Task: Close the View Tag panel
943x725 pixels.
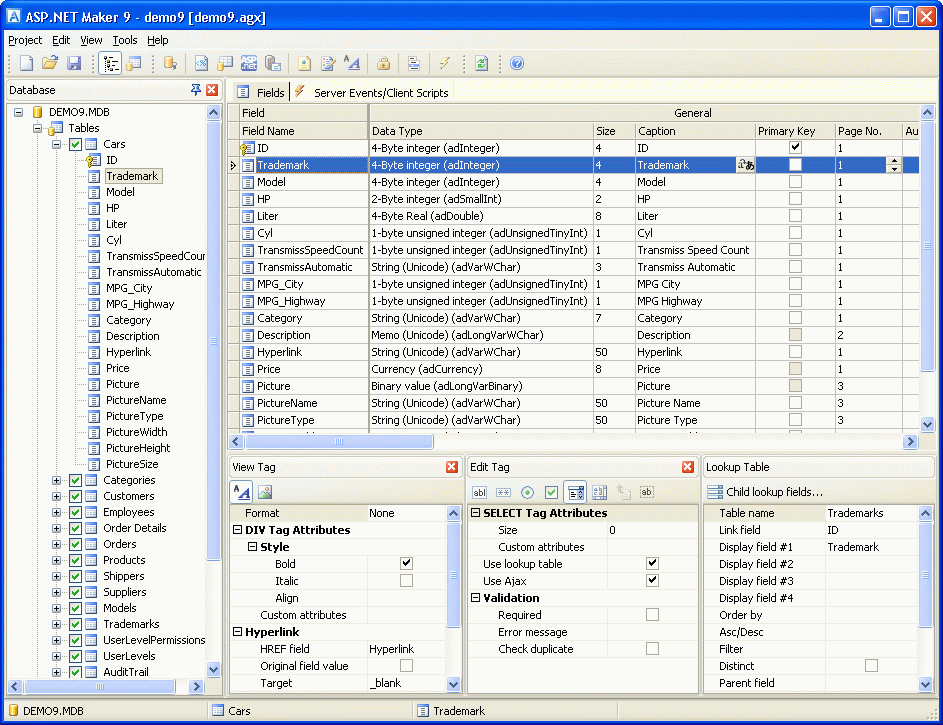Action: click(x=452, y=467)
